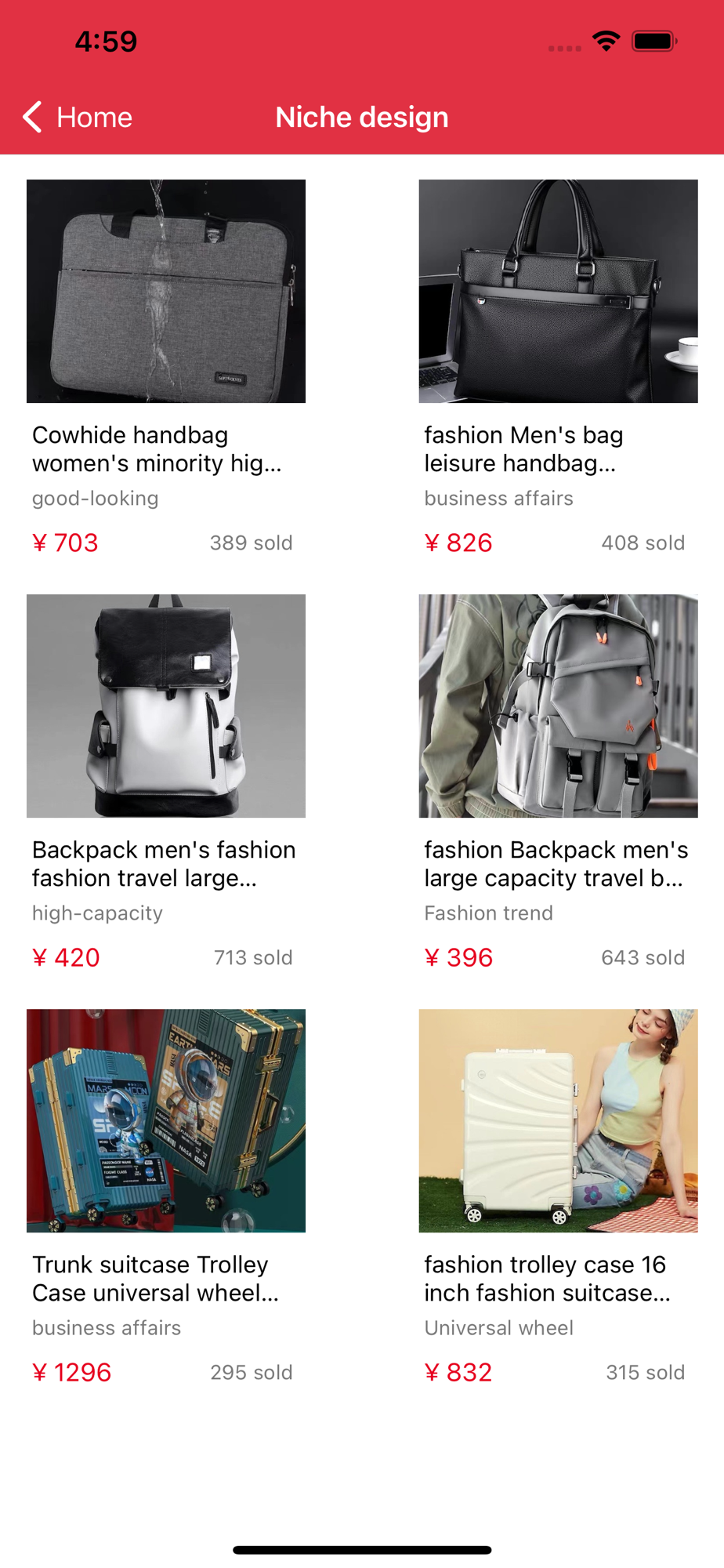Screen dimensions: 724x1568
Task: Tap the battery status icon
Action: click(x=655, y=41)
